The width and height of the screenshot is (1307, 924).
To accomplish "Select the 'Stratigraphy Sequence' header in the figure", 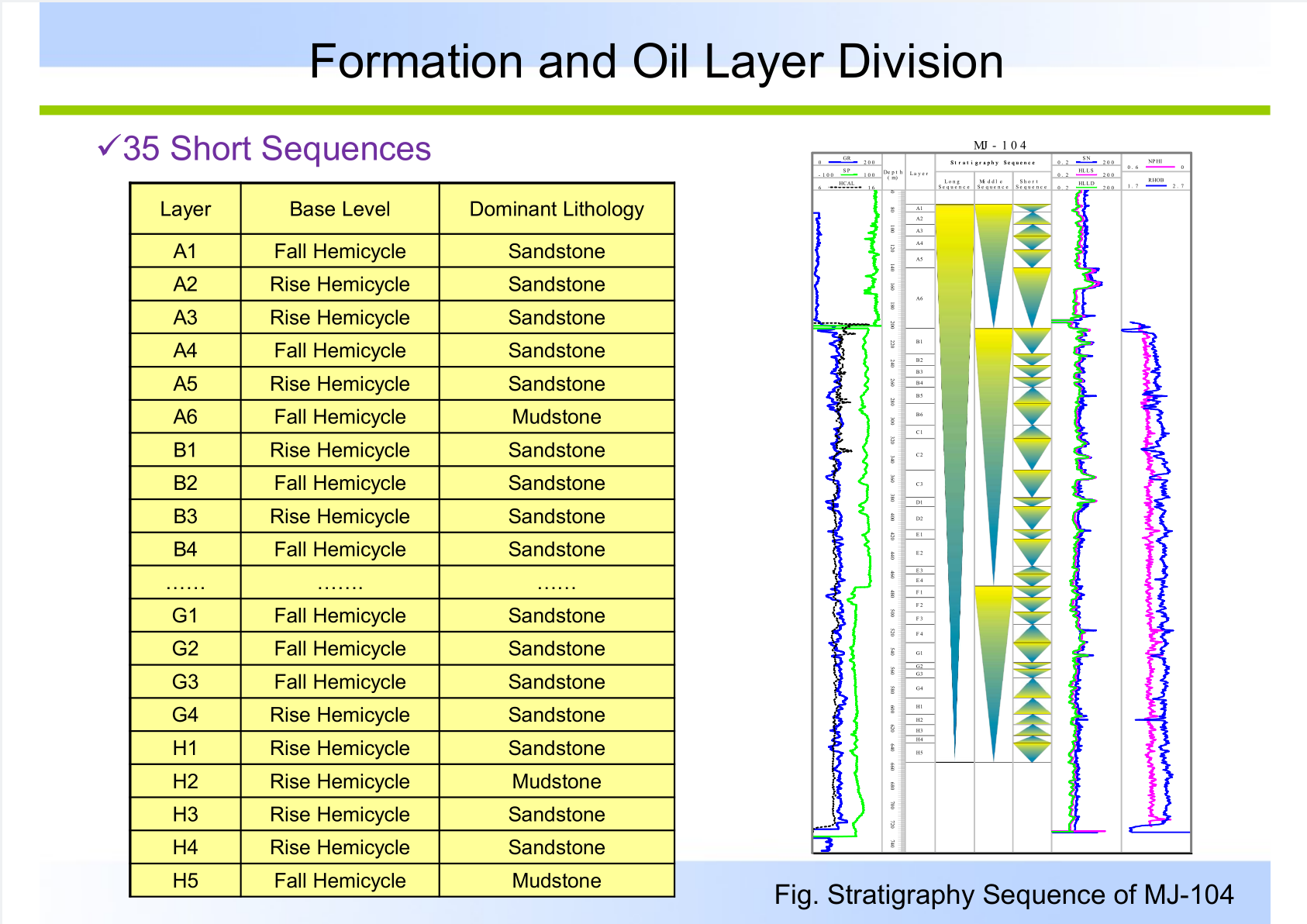I will click(x=992, y=163).
